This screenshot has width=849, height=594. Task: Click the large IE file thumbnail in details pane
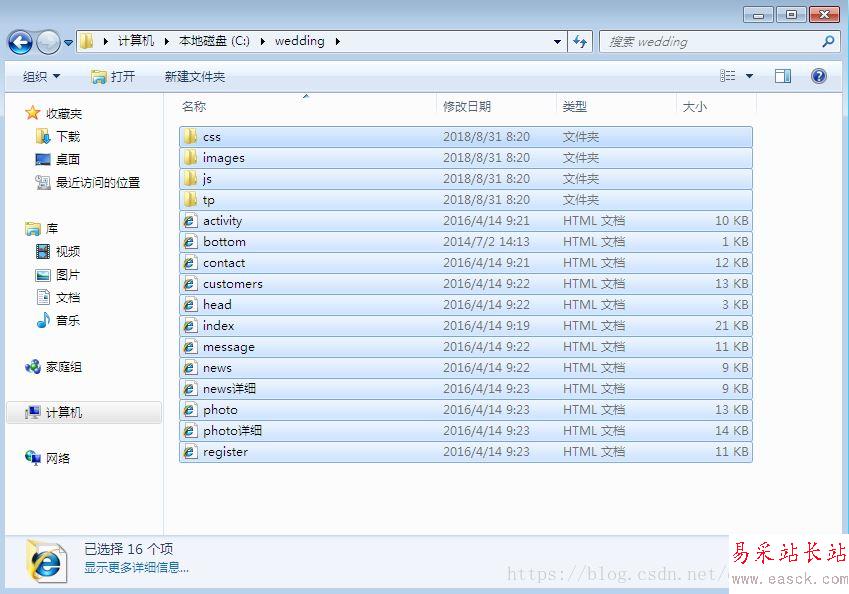click(46, 561)
